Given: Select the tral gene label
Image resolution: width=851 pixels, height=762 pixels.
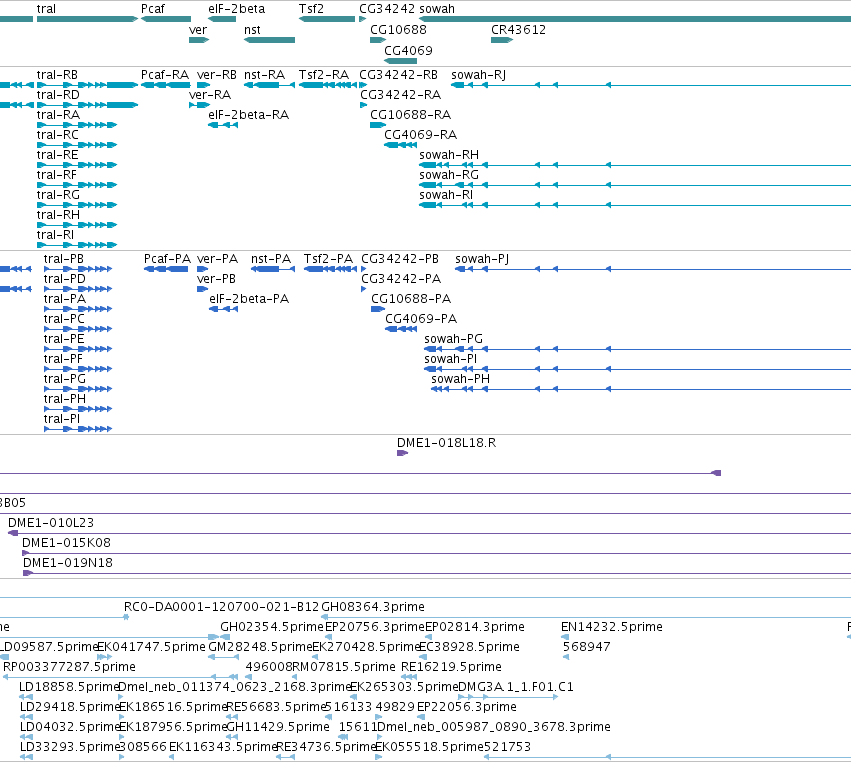Looking at the screenshot, I should click(46, 9).
